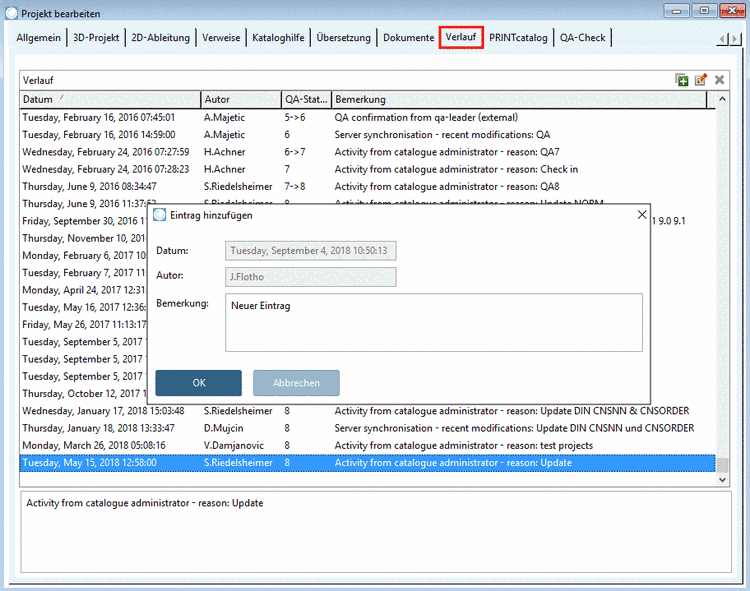The width and height of the screenshot is (750, 591).
Task: Select the June 9, 2016 08:34:47 entry
Action: pos(367,186)
